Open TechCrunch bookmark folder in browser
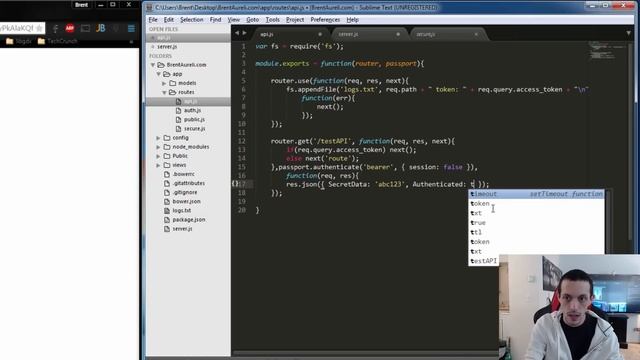This screenshot has width=640, height=360. coord(57,41)
